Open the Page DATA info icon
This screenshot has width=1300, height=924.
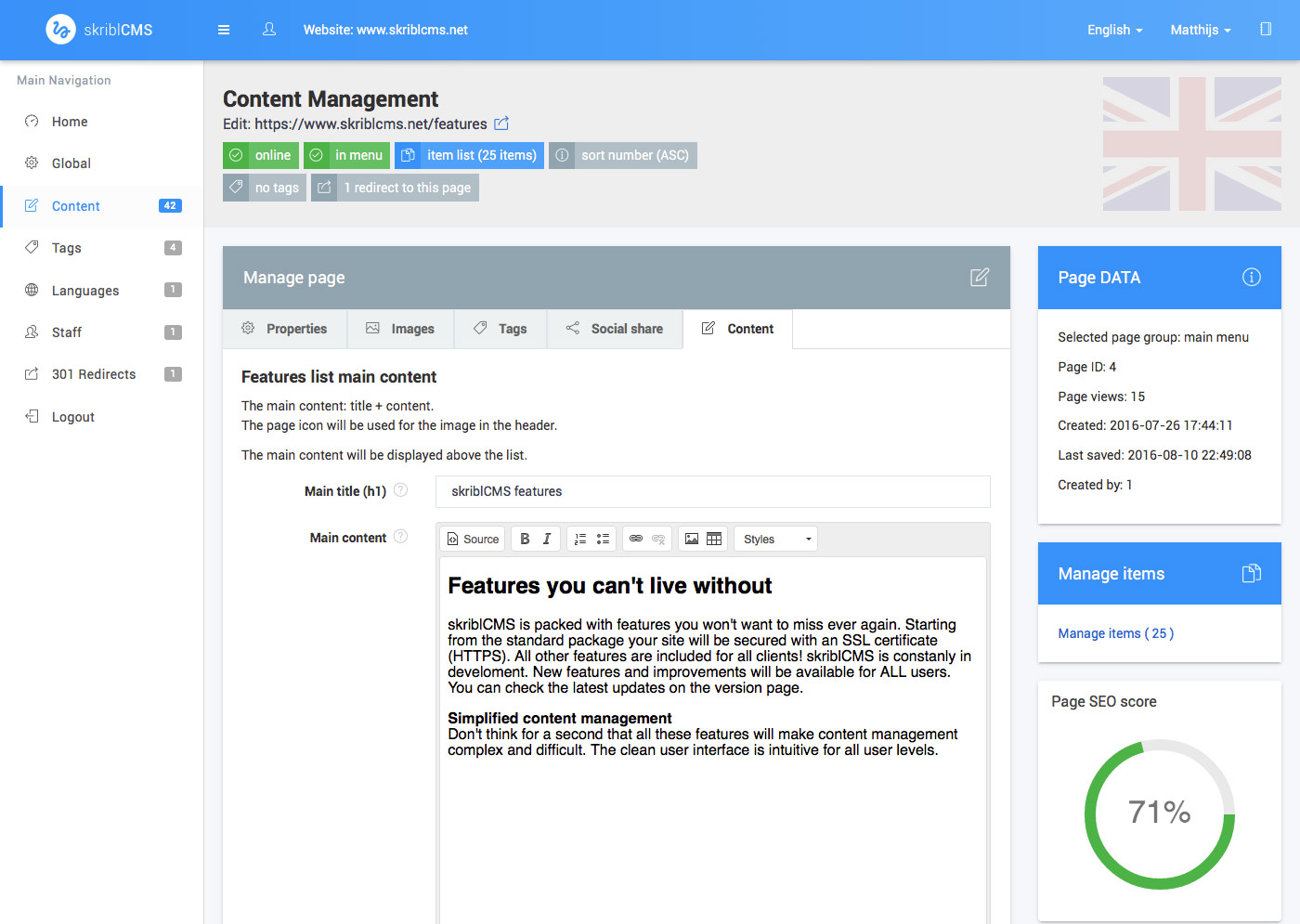point(1251,277)
